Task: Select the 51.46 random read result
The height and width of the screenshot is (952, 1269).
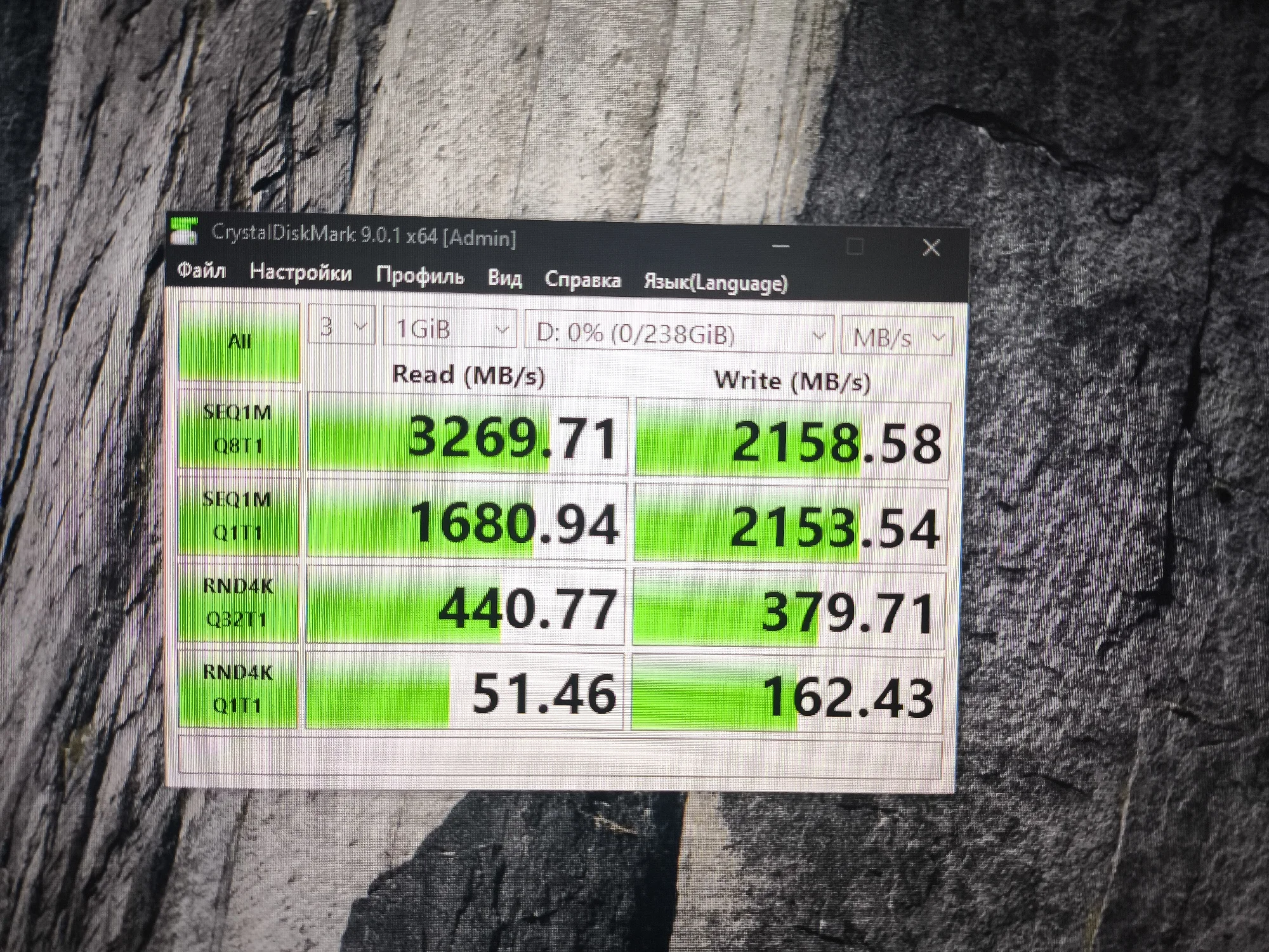Action: 465,692
